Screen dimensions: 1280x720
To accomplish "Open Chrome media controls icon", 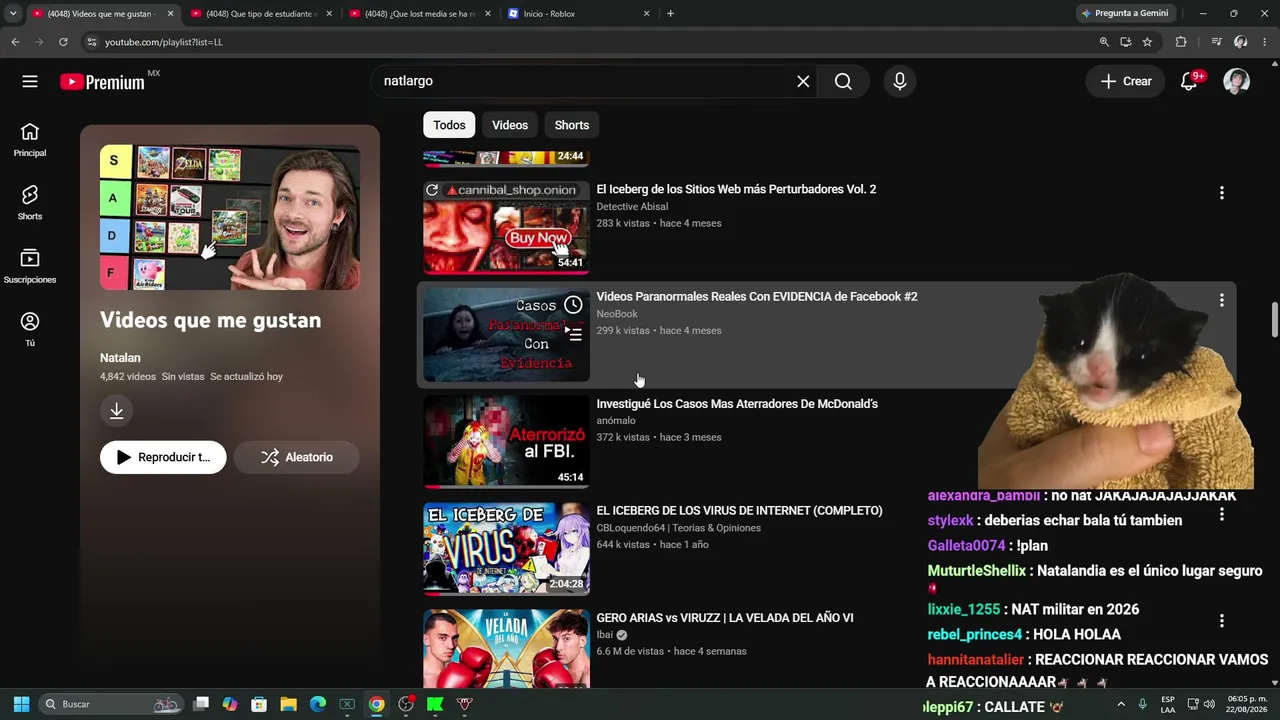I will [x=1216, y=42].
